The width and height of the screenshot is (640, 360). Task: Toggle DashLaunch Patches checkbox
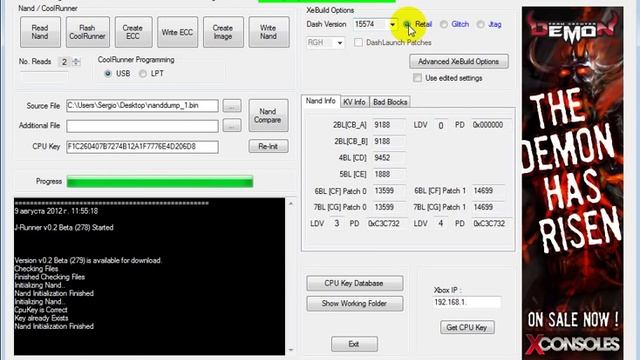[x=358, y=42]
